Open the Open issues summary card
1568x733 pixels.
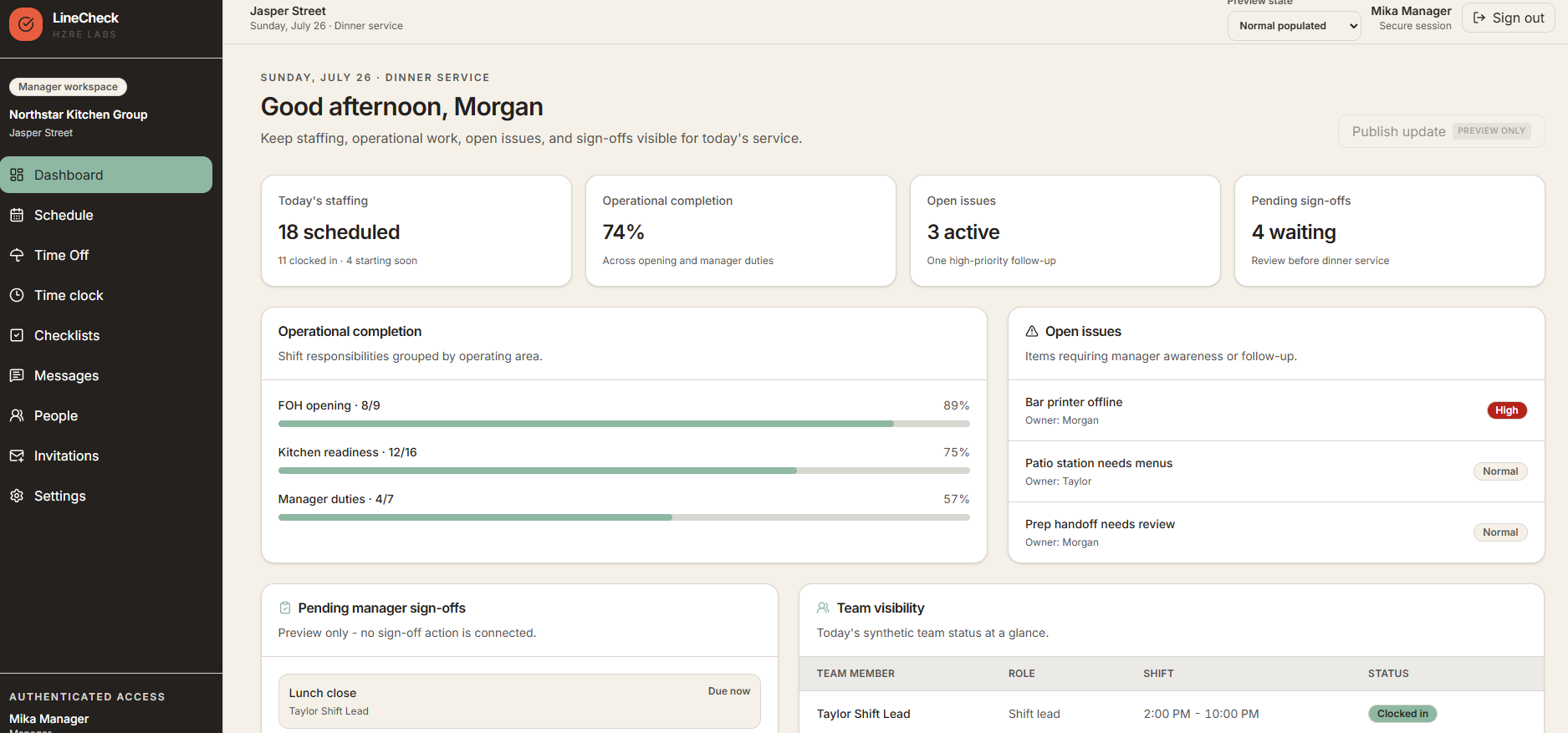tap(1065, 231)
